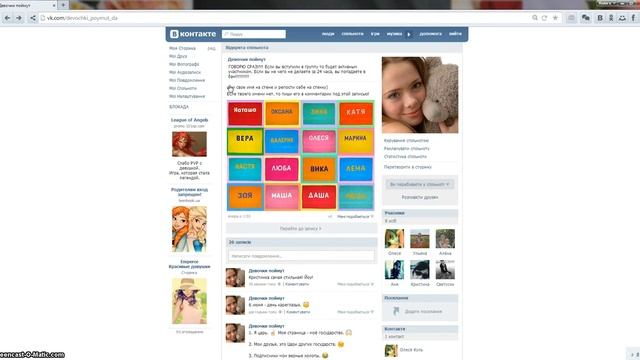Open the допомога header menu item

click(x=431, y=34)
